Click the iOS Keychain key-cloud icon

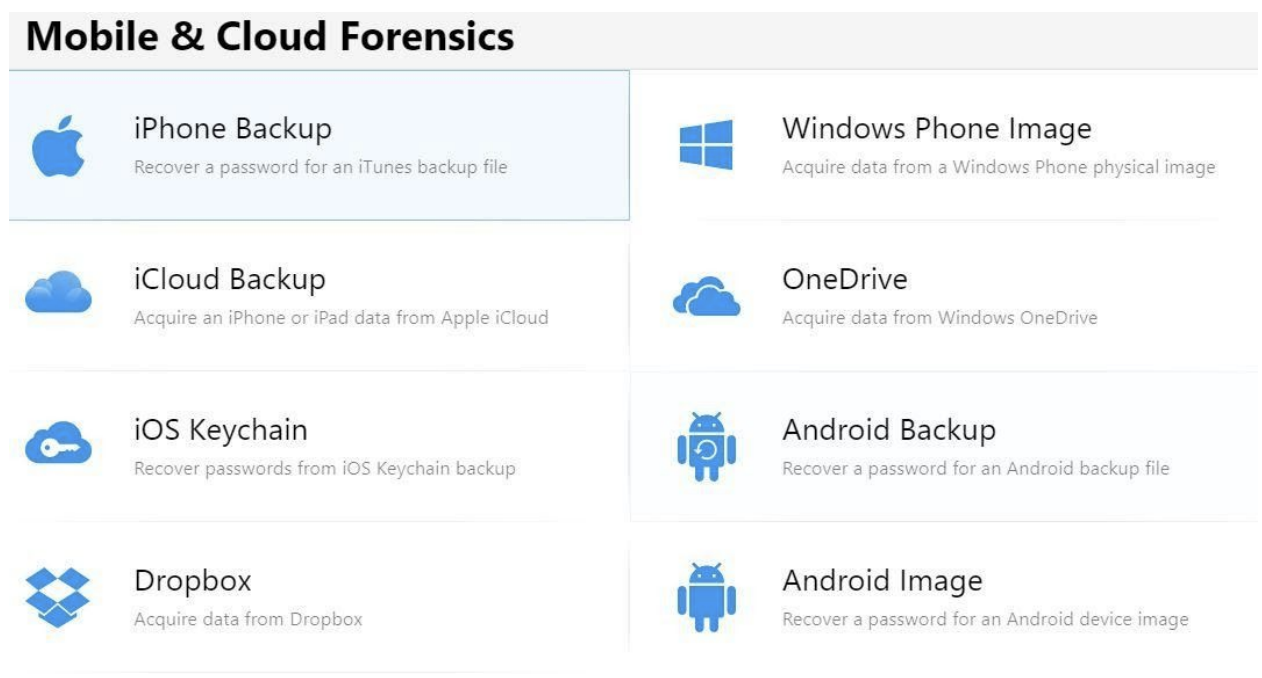coord(58,445)
